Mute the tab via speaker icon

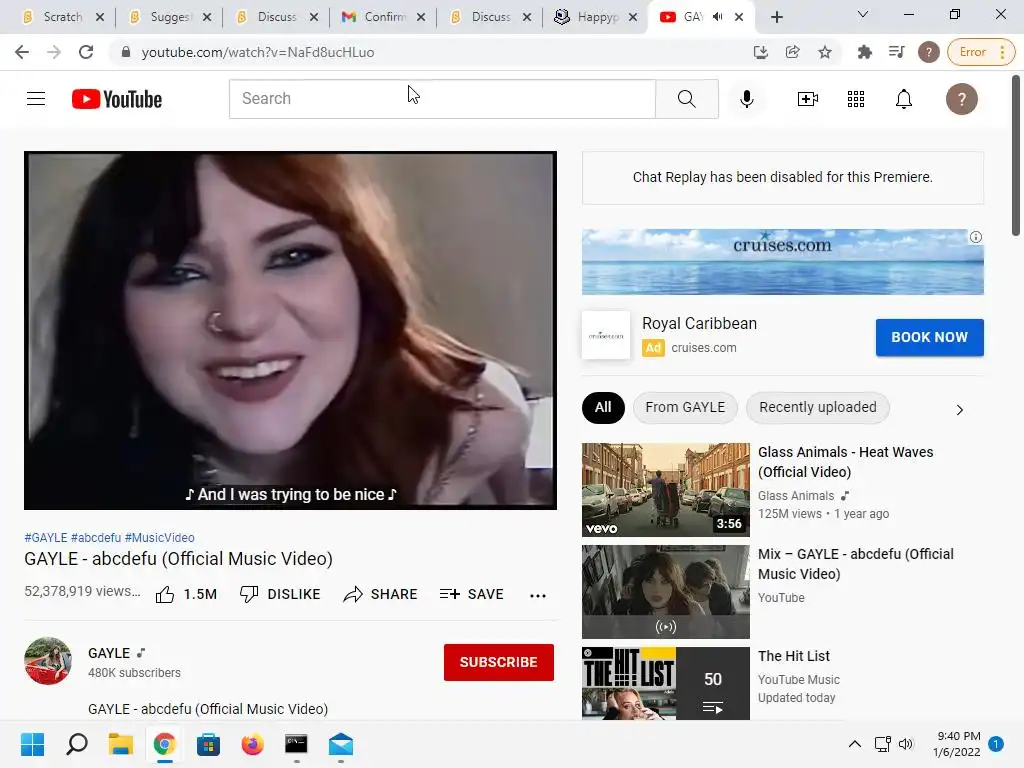(718, 17)
